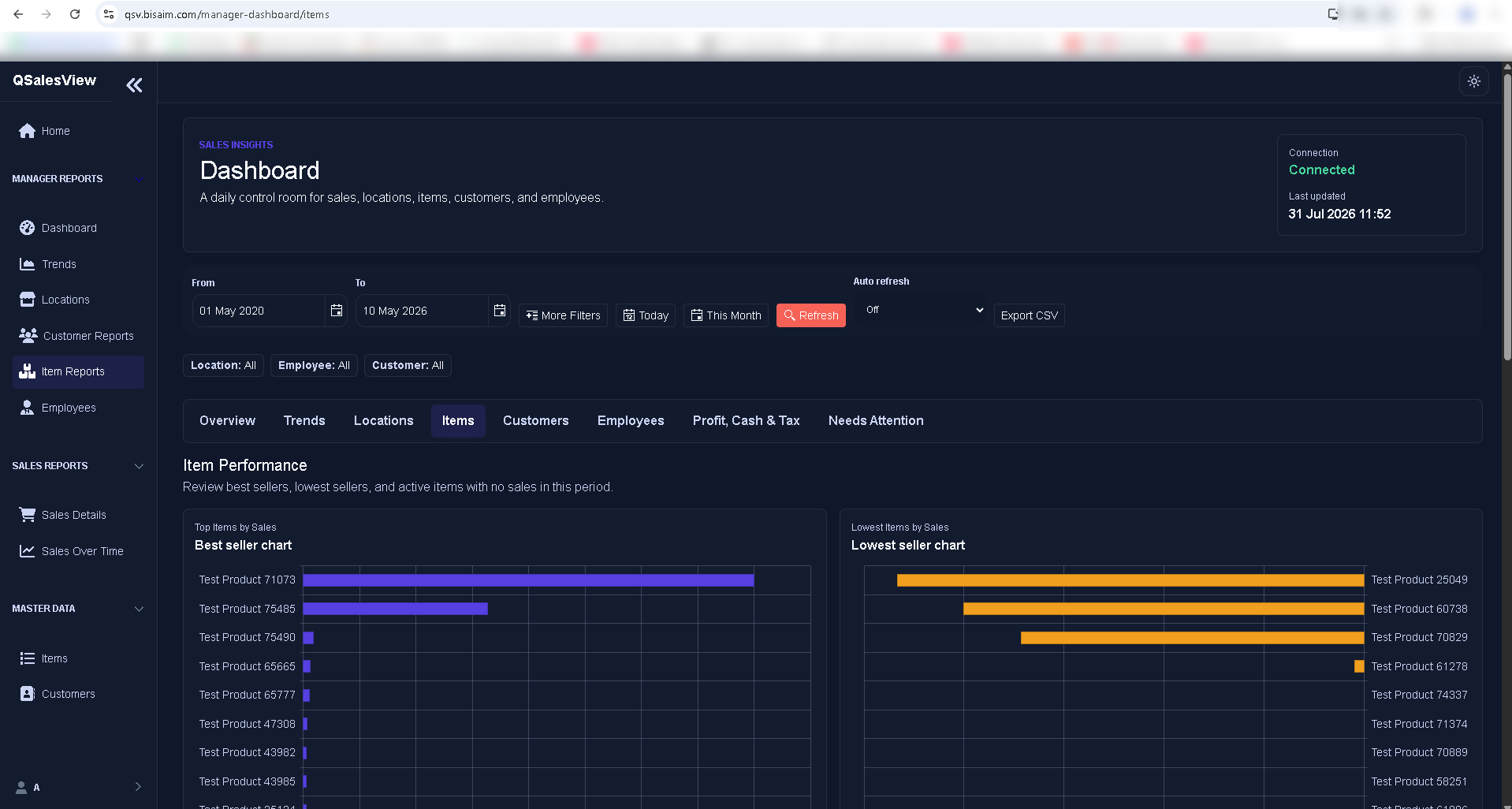The image size is (1512, 809).
Task: Switch to the Profit, Cash & Tax tab
Action: [746, 421]
